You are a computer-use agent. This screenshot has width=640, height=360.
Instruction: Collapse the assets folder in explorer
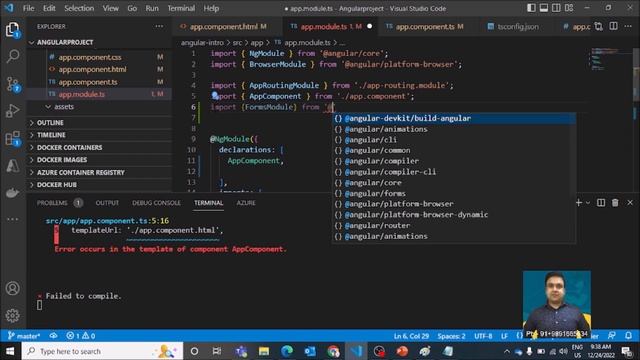click(x=100, y=107)
